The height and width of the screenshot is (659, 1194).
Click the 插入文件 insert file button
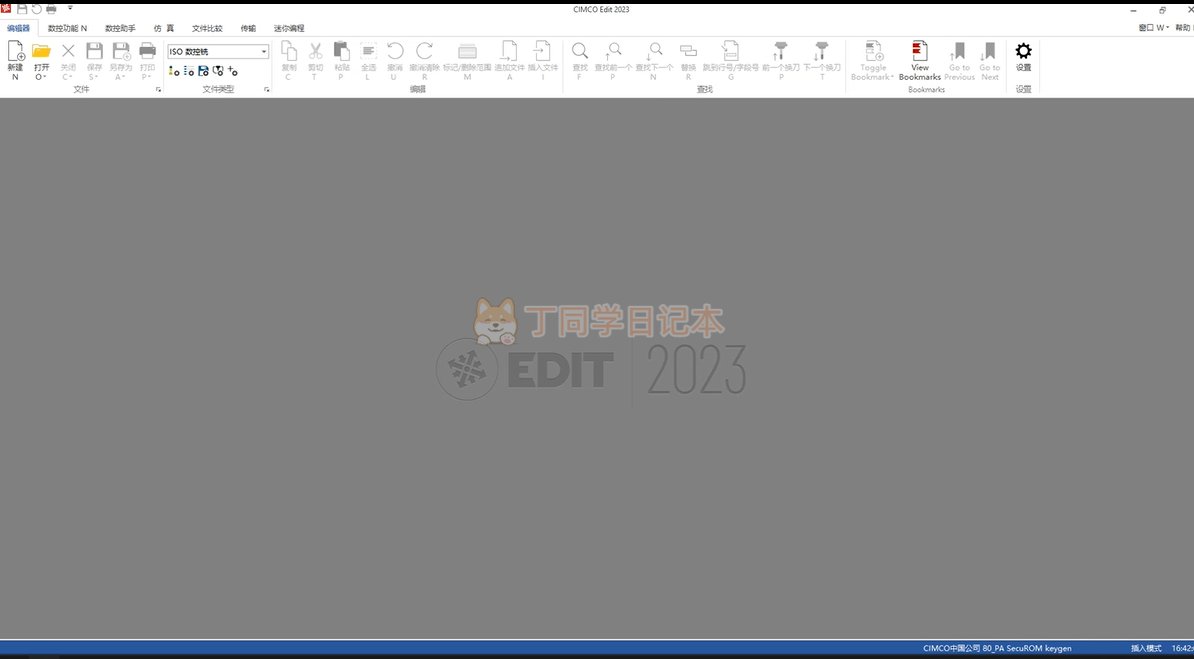coord(543,60)
